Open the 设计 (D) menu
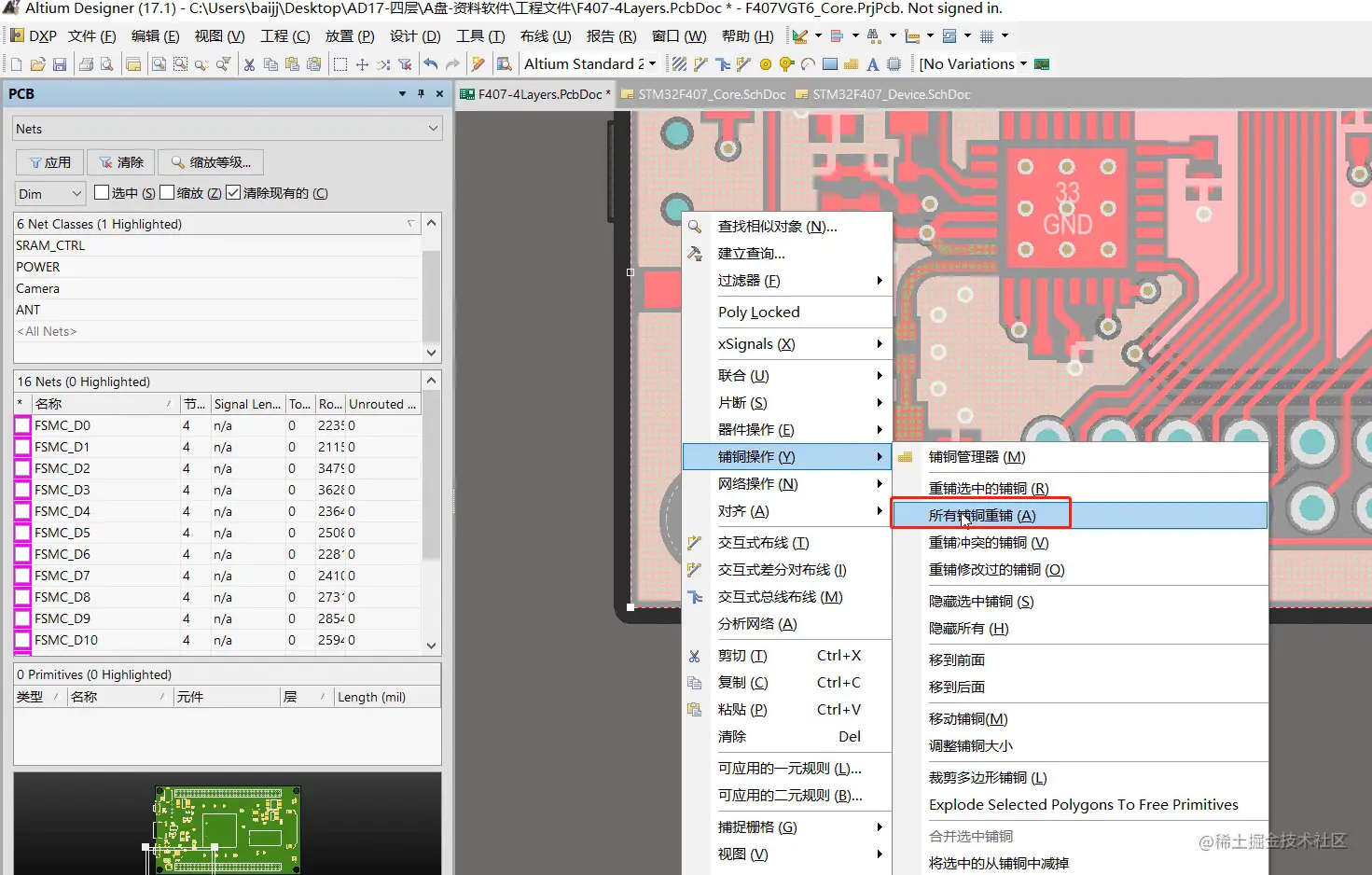Image resolution: width=1372 pixels, height=875 pixels. [415, 36]
